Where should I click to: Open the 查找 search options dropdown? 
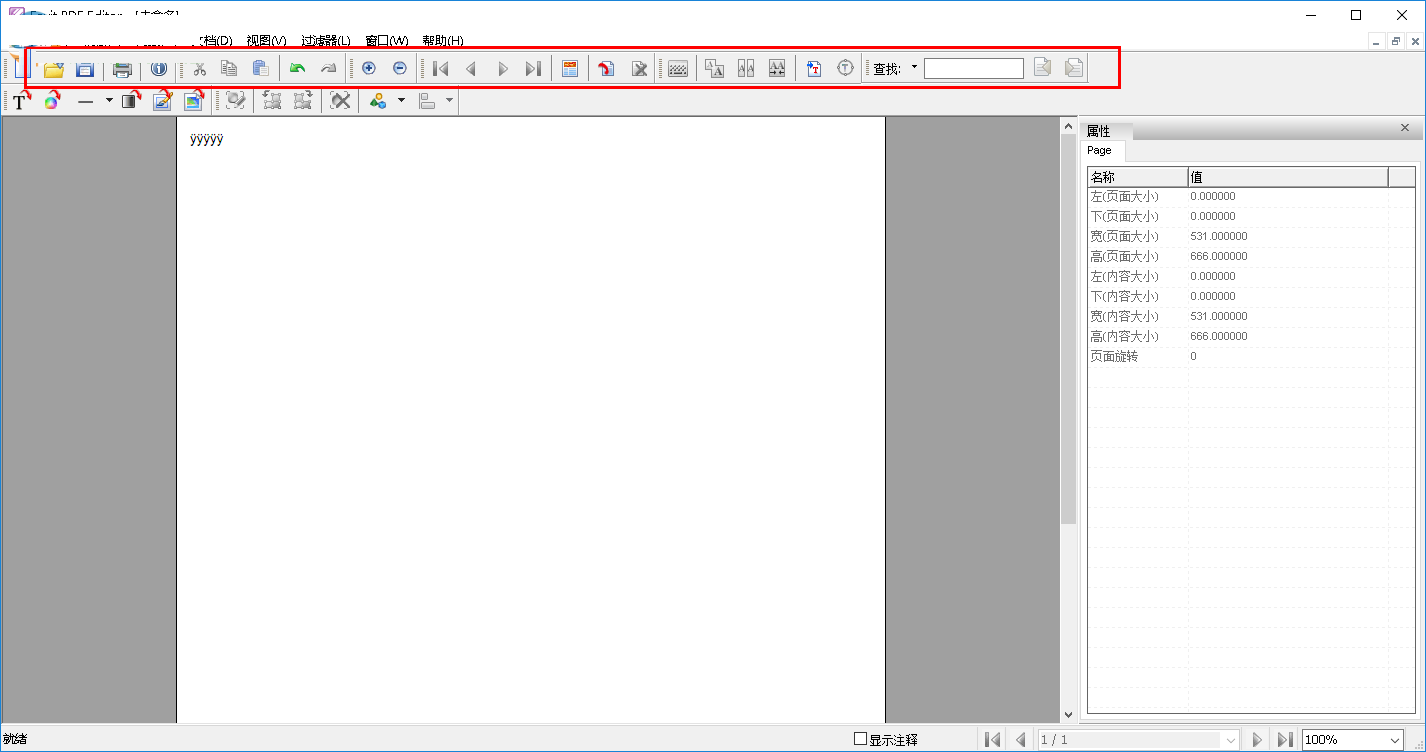coord(913,68)
